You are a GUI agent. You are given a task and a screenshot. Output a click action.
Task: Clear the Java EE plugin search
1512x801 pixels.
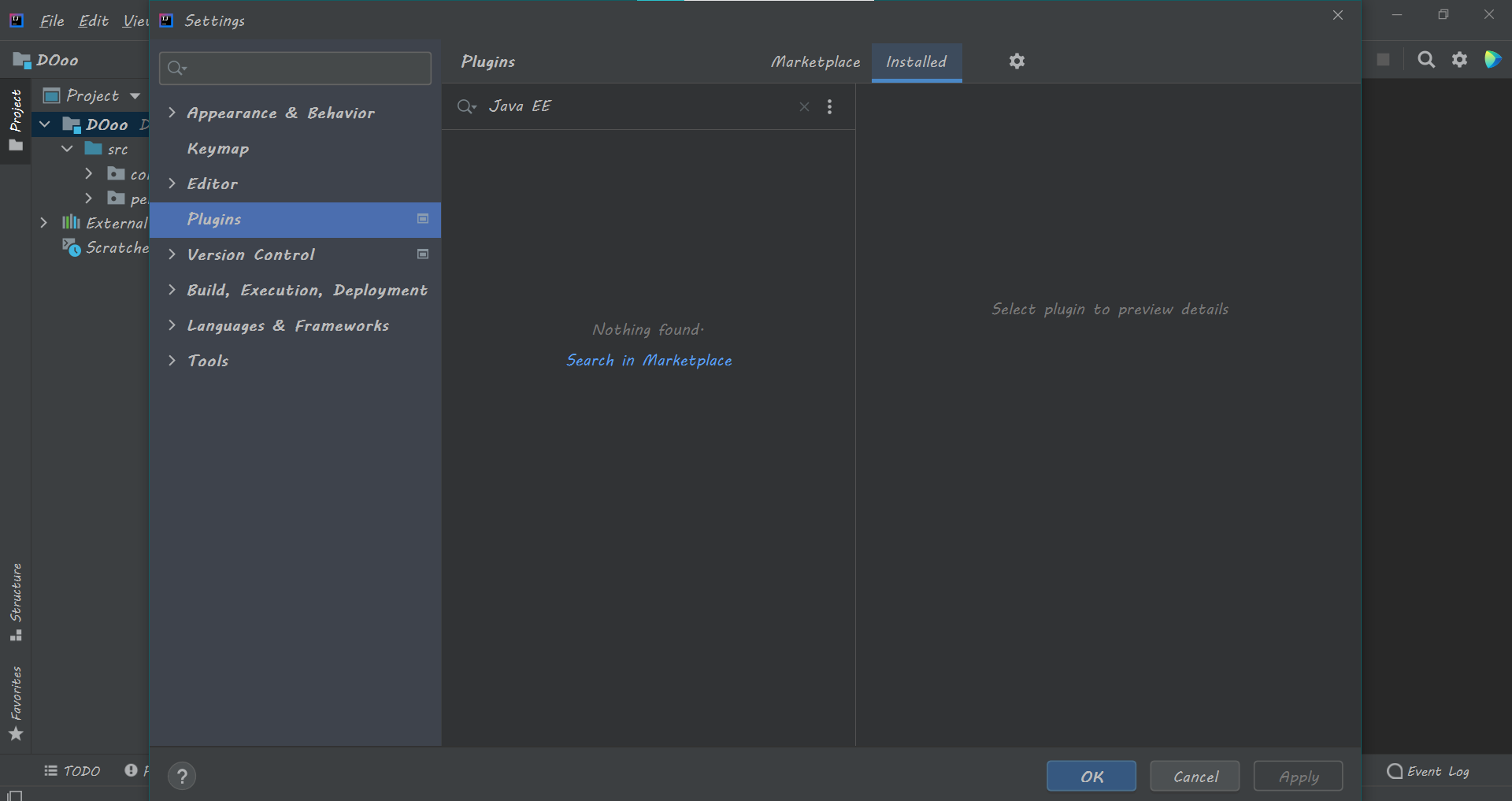pos(804,107)
